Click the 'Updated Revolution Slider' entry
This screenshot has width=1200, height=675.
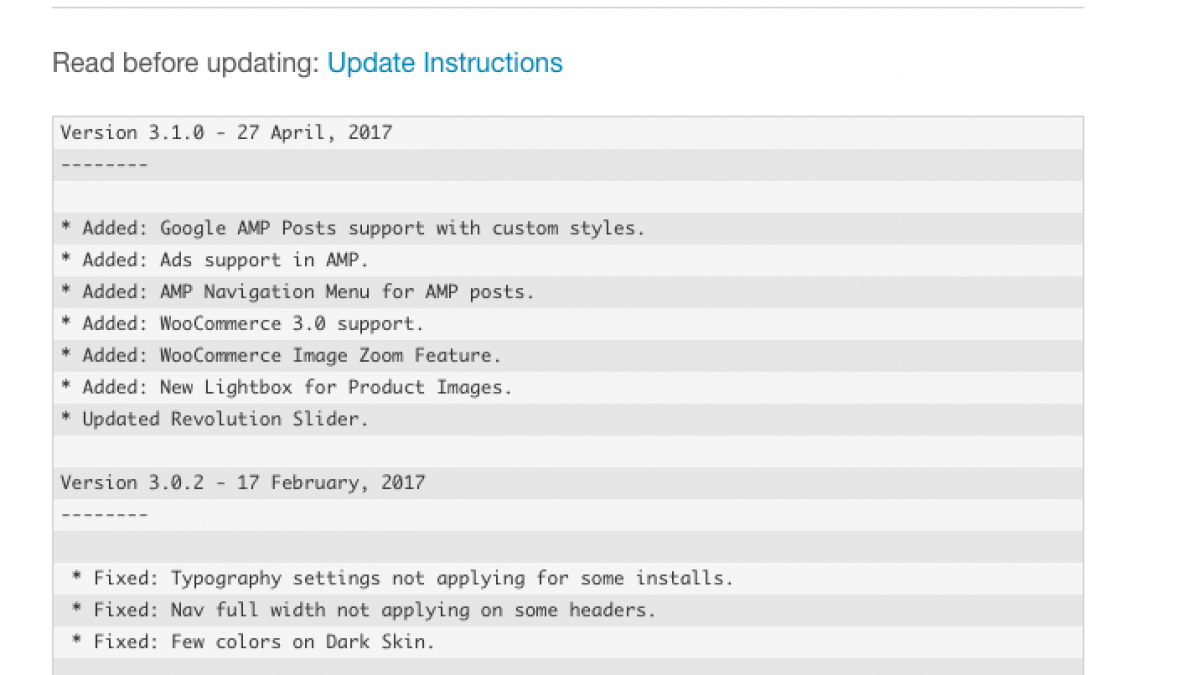(225, 419)
